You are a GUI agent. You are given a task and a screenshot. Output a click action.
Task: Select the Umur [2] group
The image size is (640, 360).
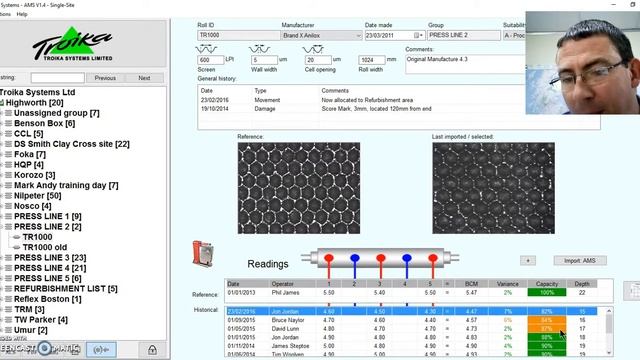(31, 330)
